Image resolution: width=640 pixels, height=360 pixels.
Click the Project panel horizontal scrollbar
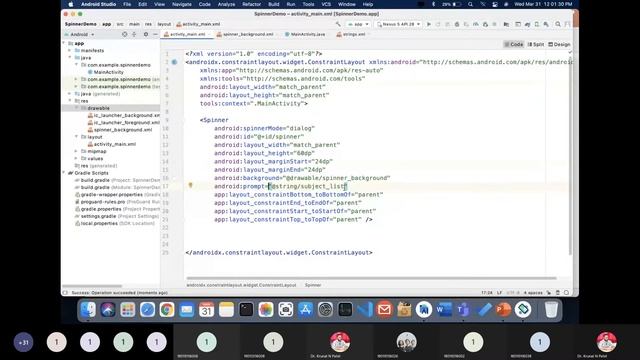[x=92, y=286]
